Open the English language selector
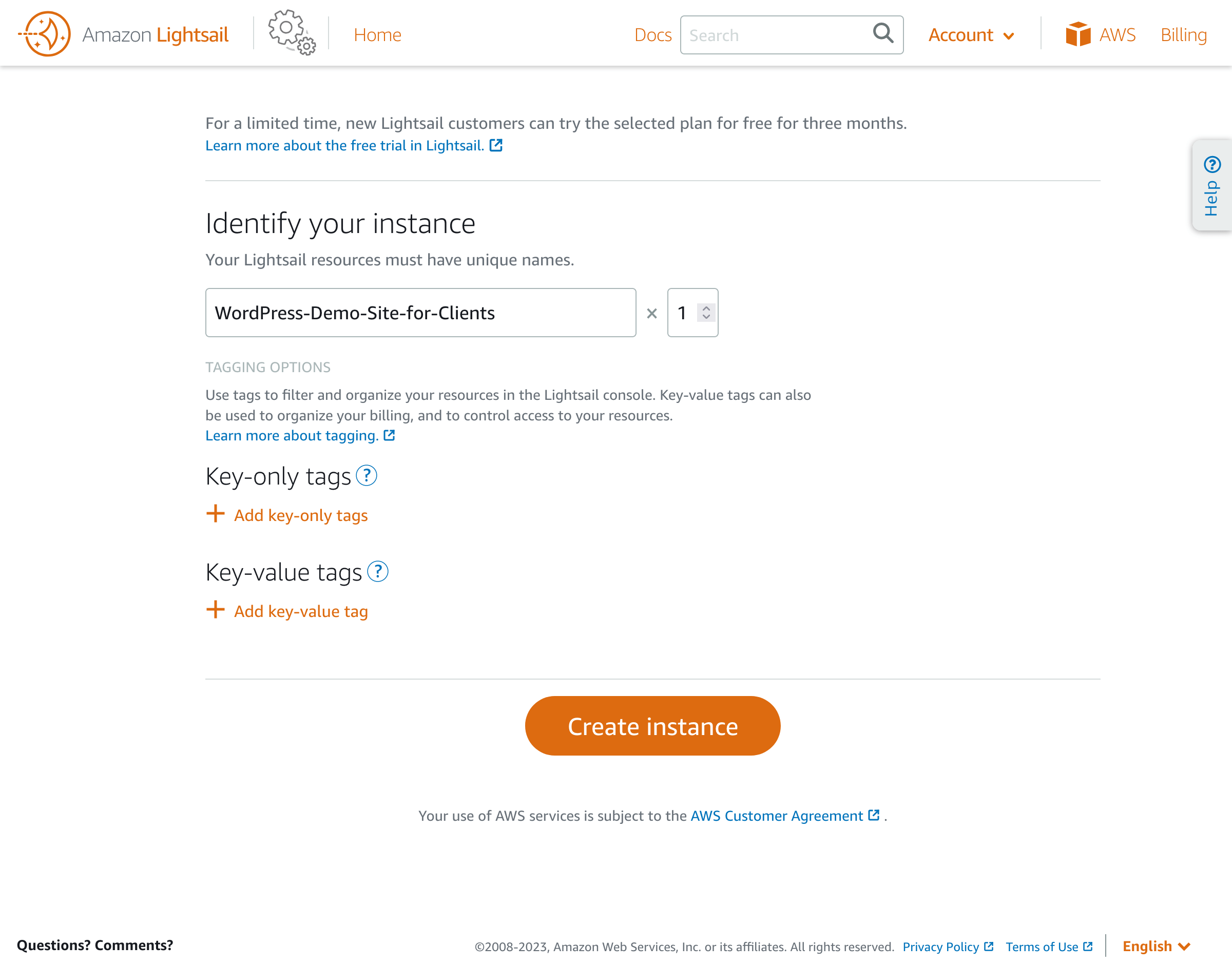 [x=1156, y=947]
